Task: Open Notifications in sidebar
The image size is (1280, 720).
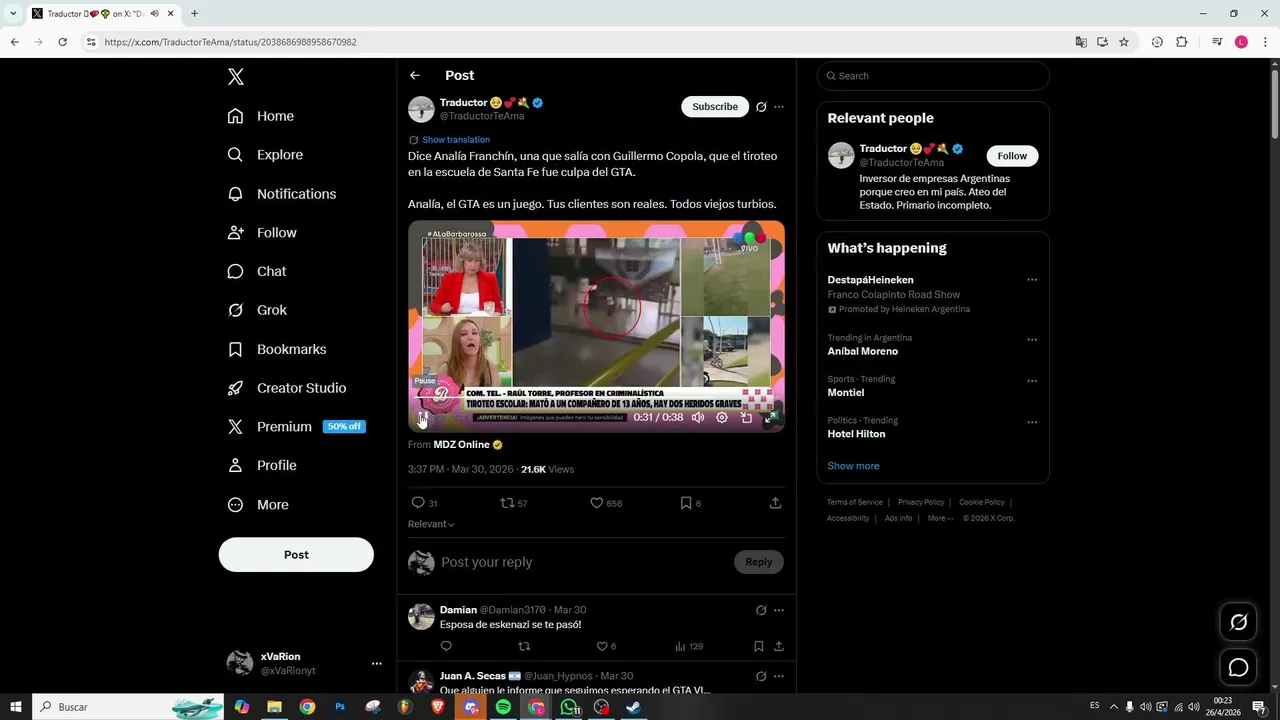Action: (281, 194)
